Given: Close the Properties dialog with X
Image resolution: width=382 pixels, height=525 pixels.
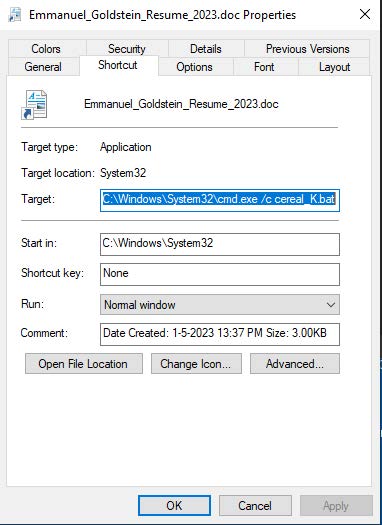Looking at the screenshot, I should pyautogui.click(x=365, y=14).
